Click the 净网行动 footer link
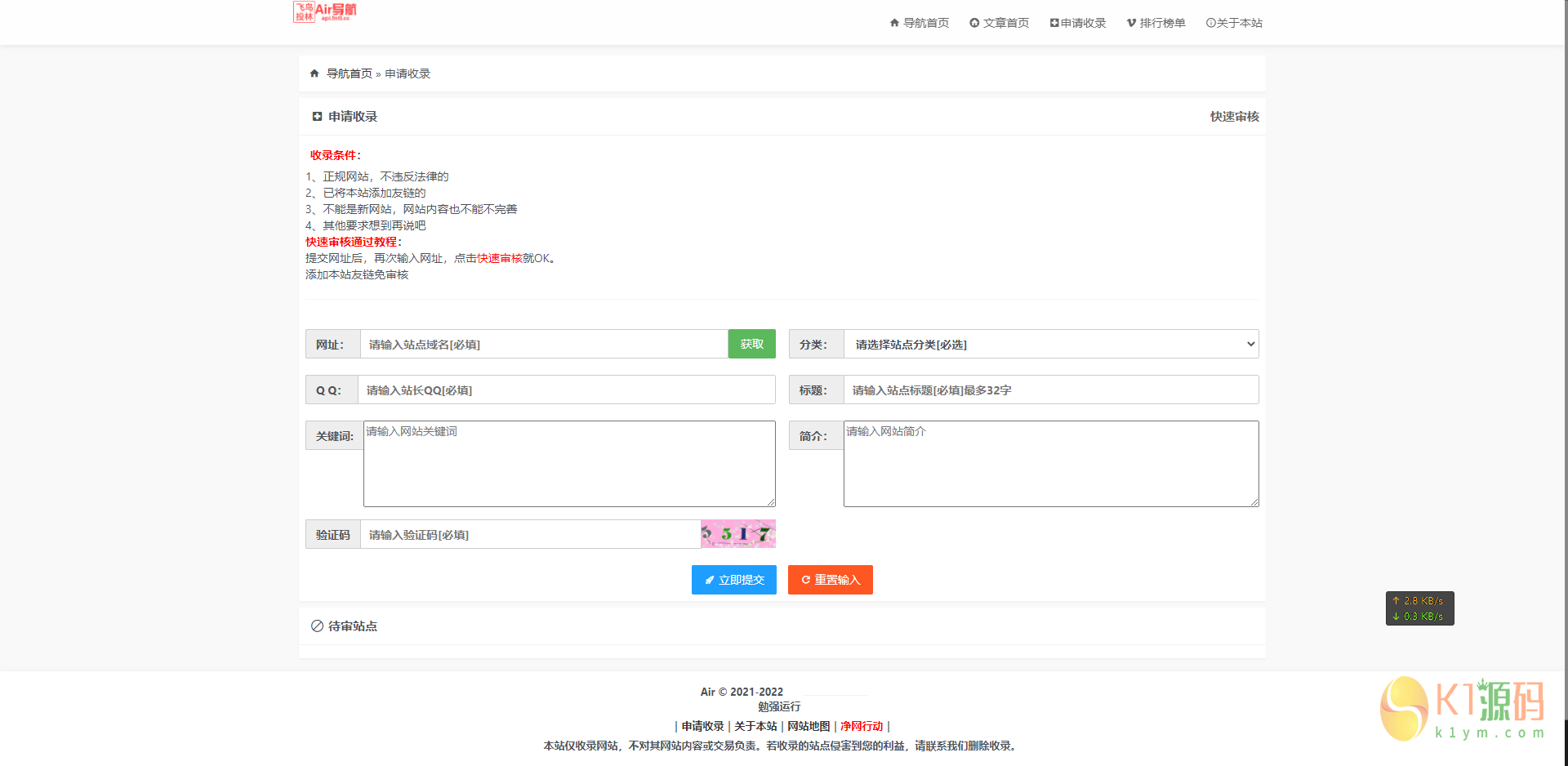Viewport: 1568px width, 766px height. [x=860, y=726]
